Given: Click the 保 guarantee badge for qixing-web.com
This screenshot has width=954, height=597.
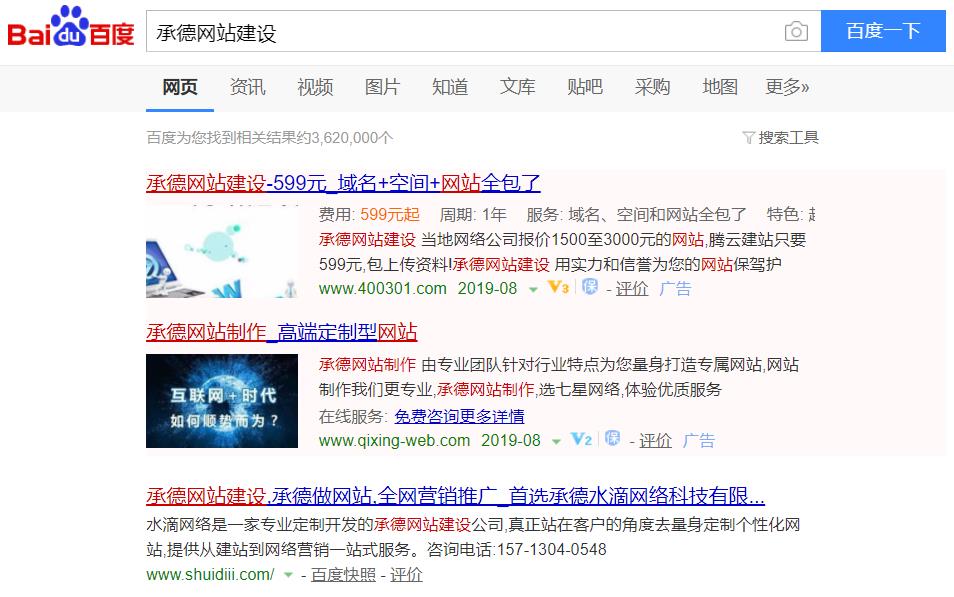Looking at the screenshot, I should tap(613, 438).
